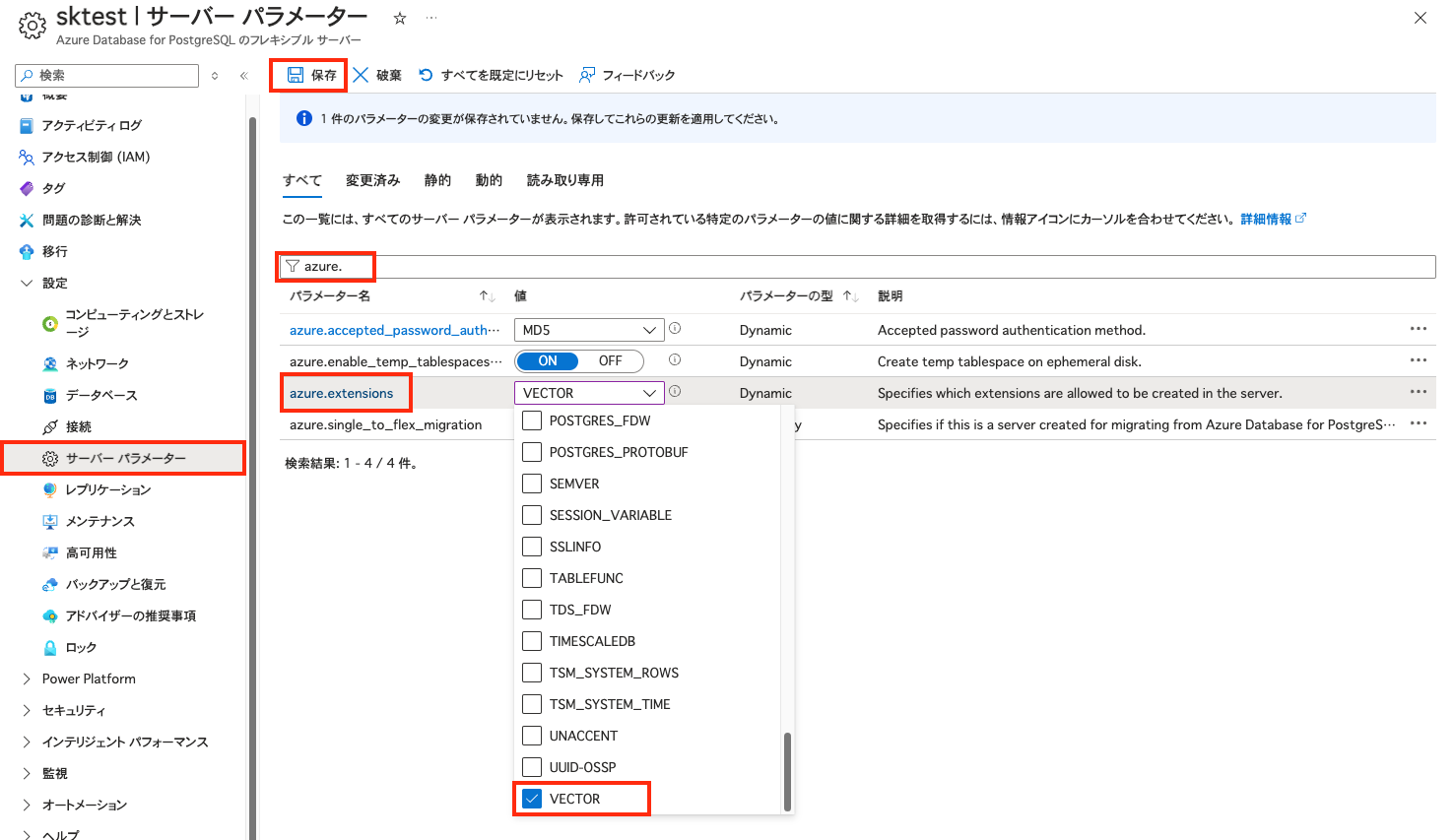Click the すべてを既定にリセット reset icon
This screenshot has width=1454, height=840.
[424, 74]
